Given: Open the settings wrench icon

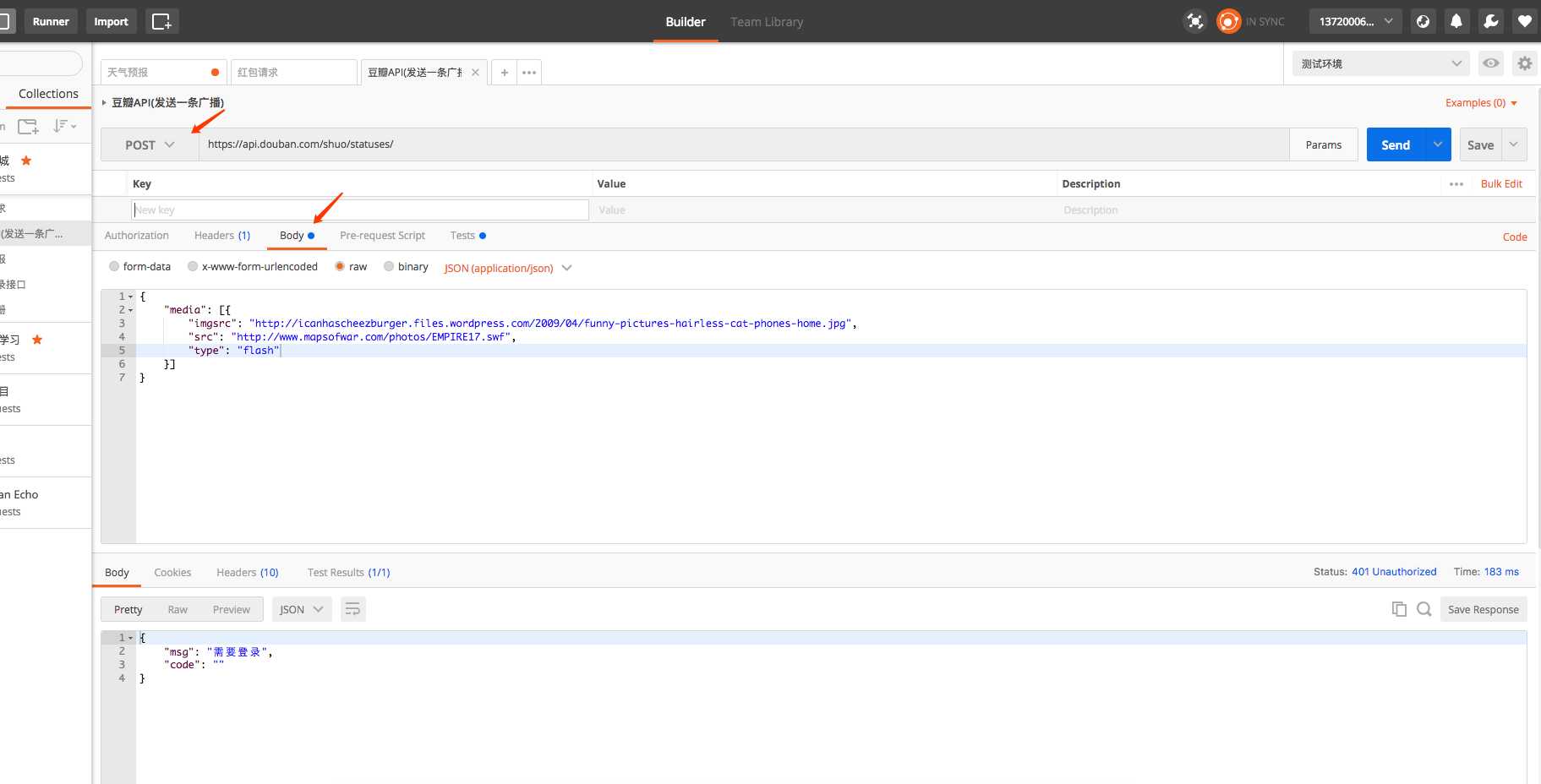Looking at the screenshot, I should pyautogui.click(x=1491, y=21).
